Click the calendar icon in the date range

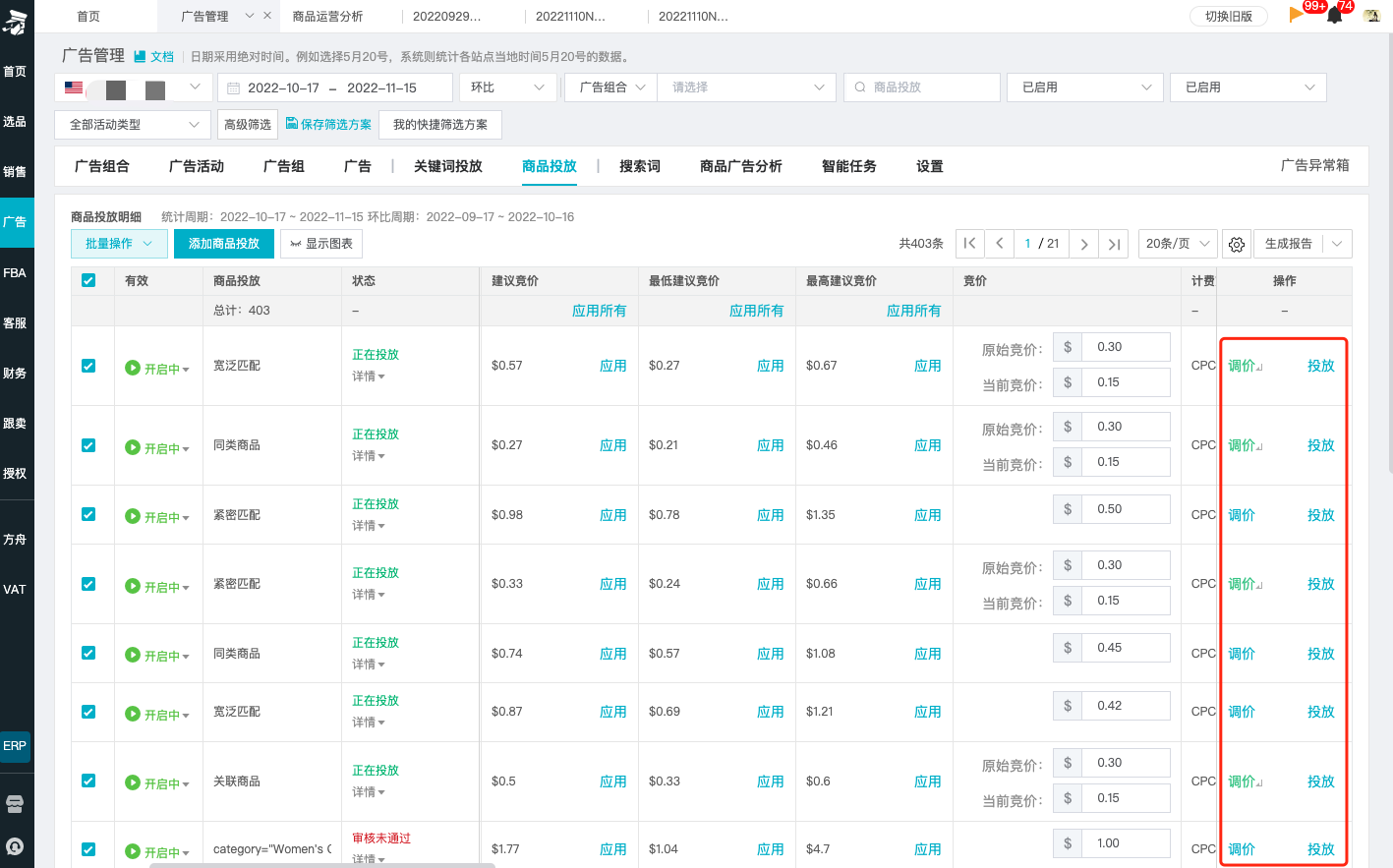coord(233,87)
